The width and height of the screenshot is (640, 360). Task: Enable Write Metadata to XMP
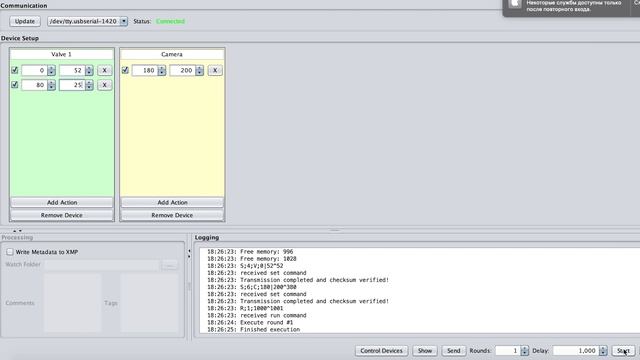pos(10,252)
